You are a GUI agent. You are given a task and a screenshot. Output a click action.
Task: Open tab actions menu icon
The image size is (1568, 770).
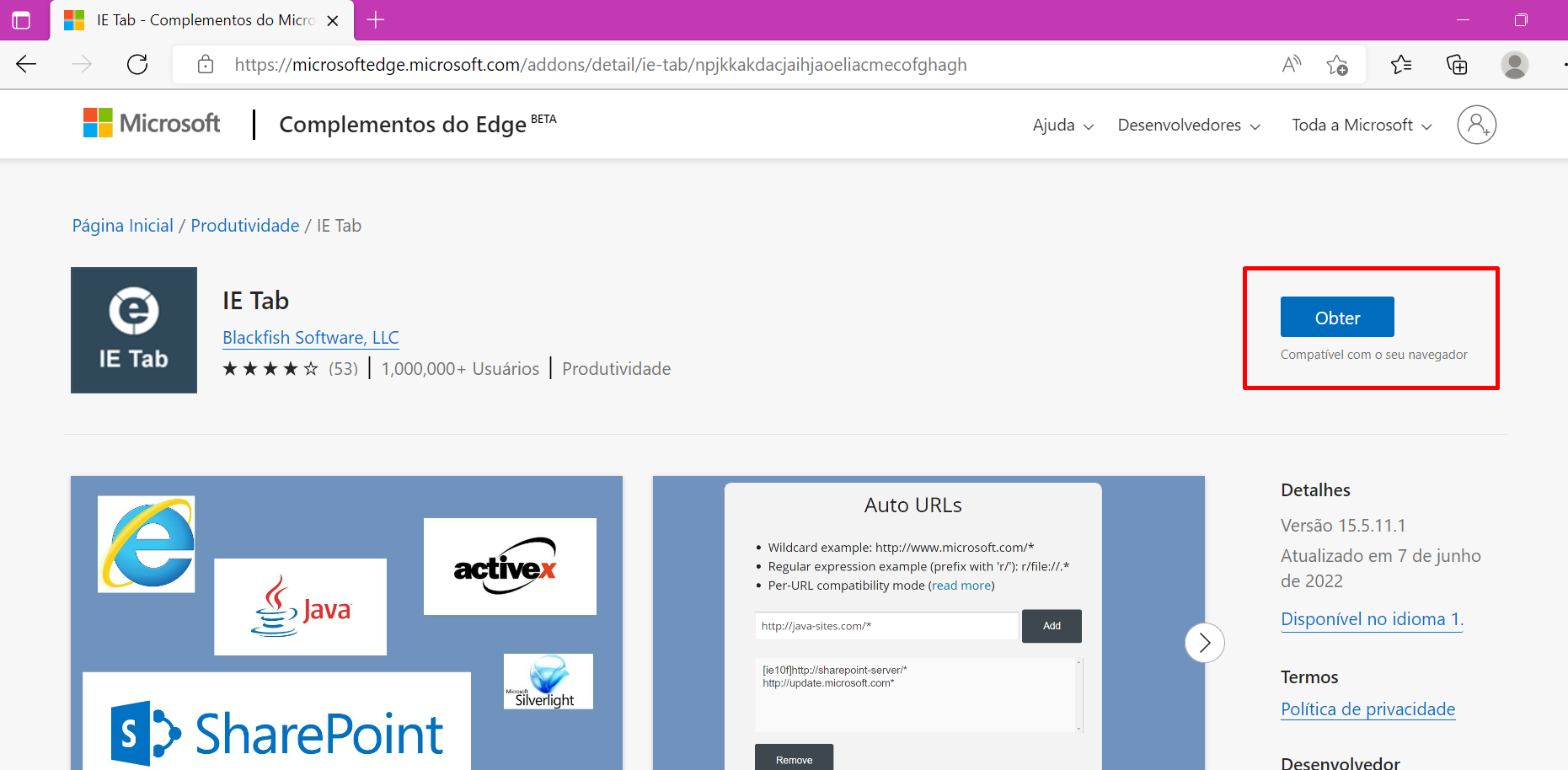tap(21, 20)
